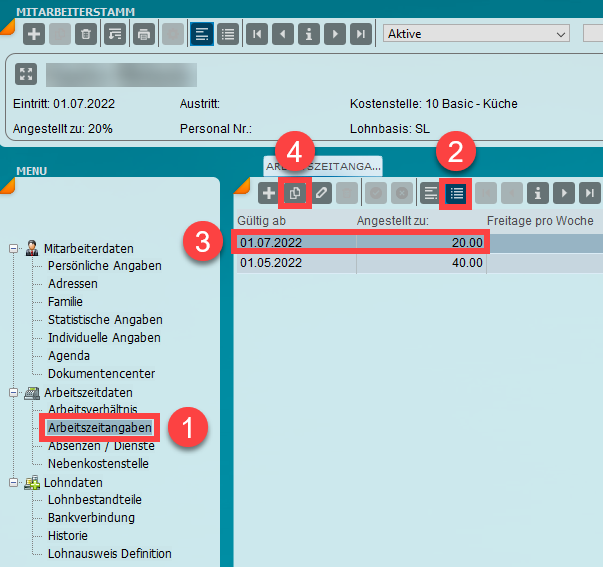The width and height of the screenshot is (603, 567).
Task: Switch to list view in Arbeitszeitangaben toolbar
Action: coord(456,193)
